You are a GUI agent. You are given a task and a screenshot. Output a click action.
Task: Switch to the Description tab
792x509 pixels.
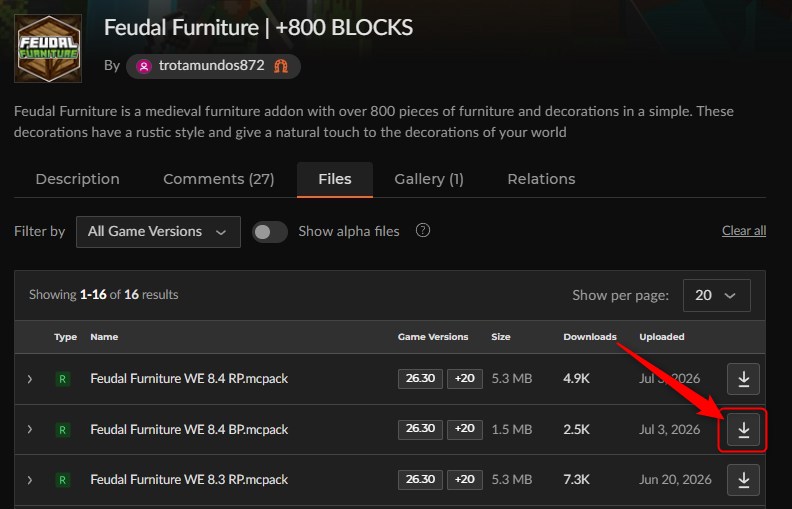pyautogui.click(x=78, y=179)
